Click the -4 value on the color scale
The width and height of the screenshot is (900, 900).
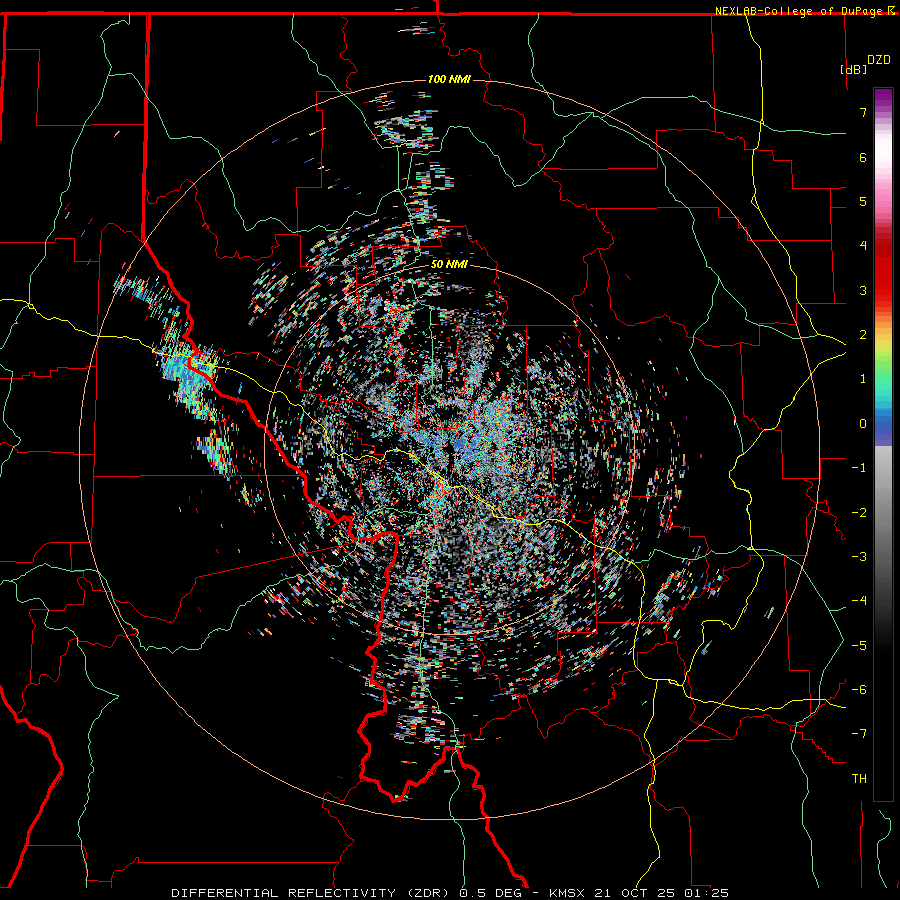coord(859,601)
